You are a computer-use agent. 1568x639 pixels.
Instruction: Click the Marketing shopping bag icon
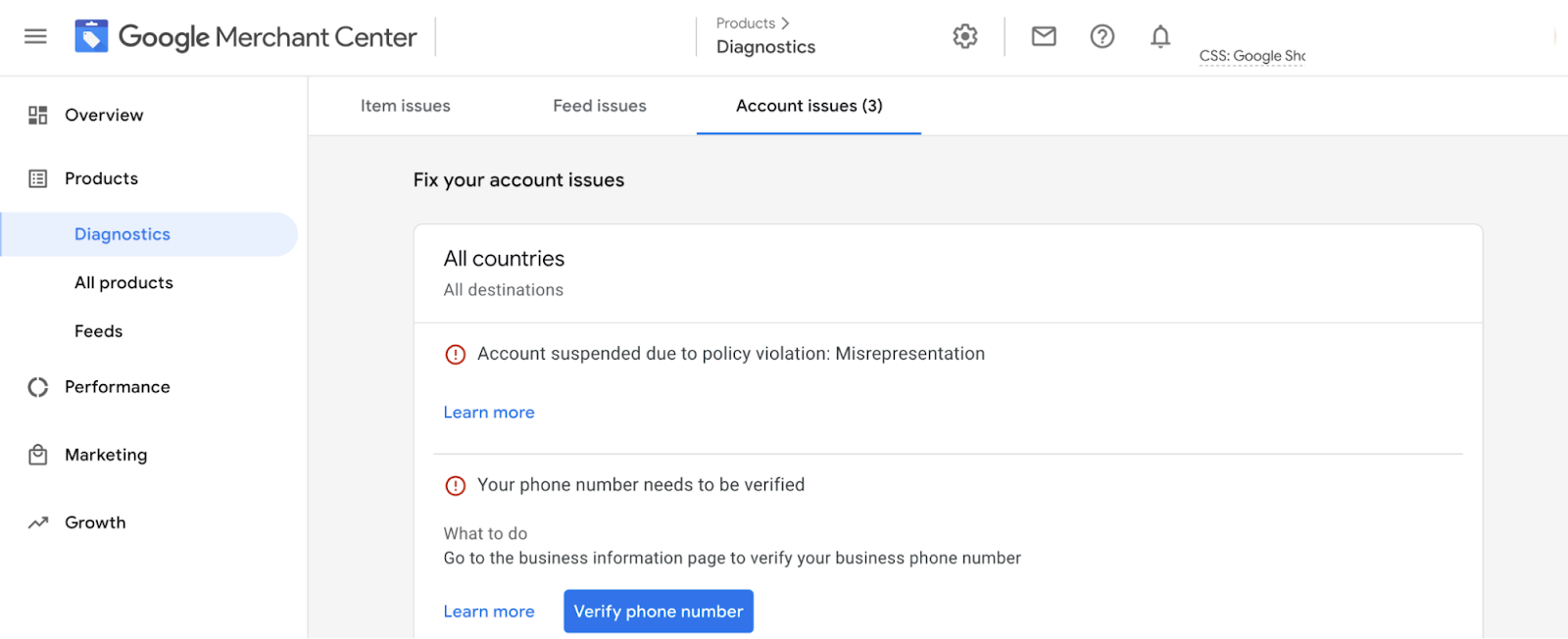pos(38,455)
